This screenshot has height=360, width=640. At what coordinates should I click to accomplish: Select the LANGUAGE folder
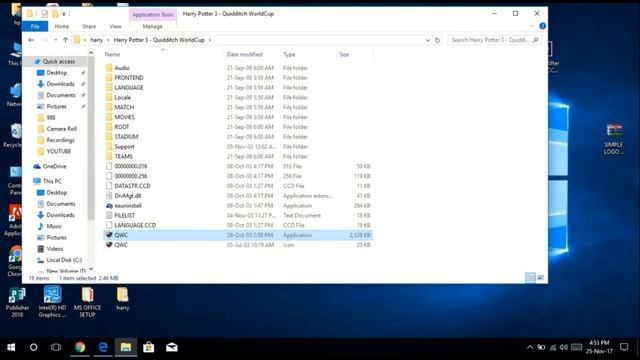pyautogui.click(x=129, y=87)
